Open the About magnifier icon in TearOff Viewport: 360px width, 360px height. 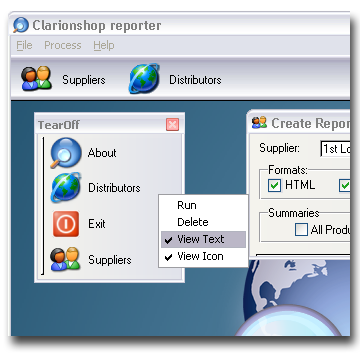coord(65,153)
